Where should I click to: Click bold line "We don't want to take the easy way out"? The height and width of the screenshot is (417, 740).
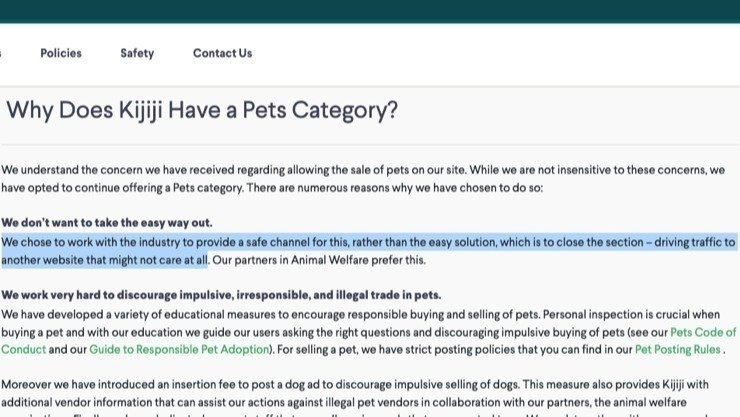click(107, 223)
